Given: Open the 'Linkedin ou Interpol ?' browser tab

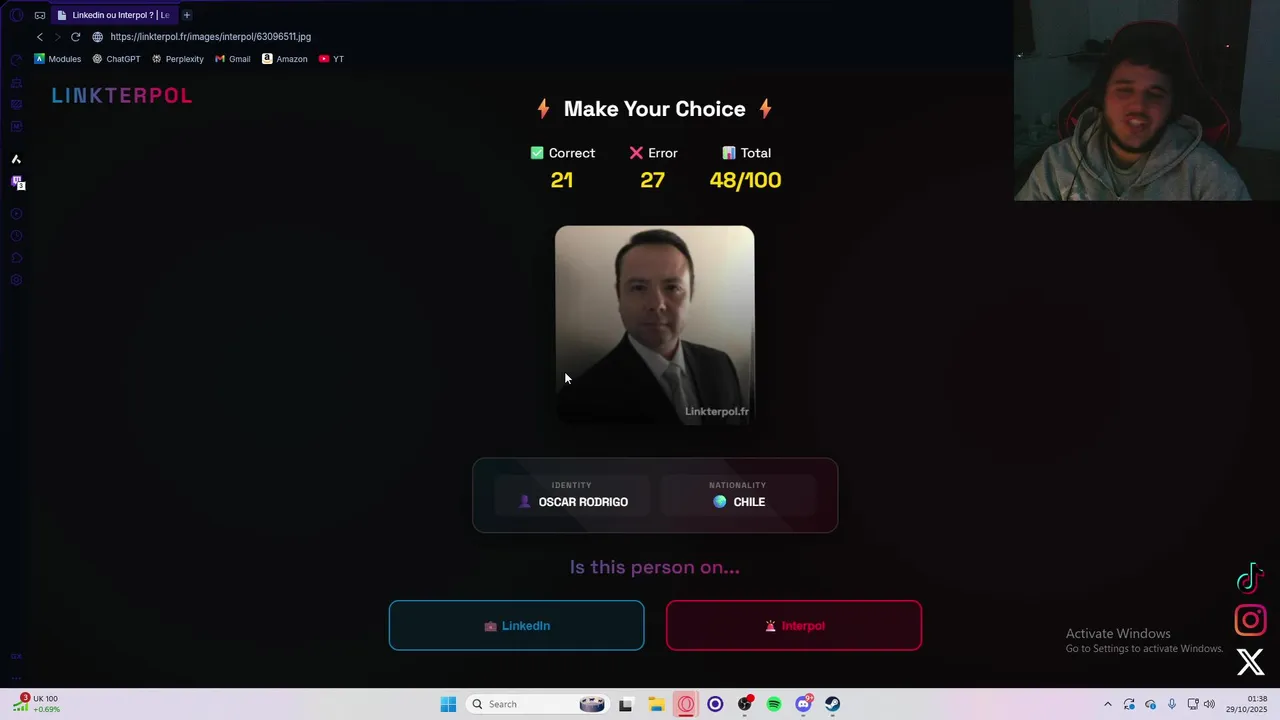Looking at the screenshot, I should click(x=114, y=15).
